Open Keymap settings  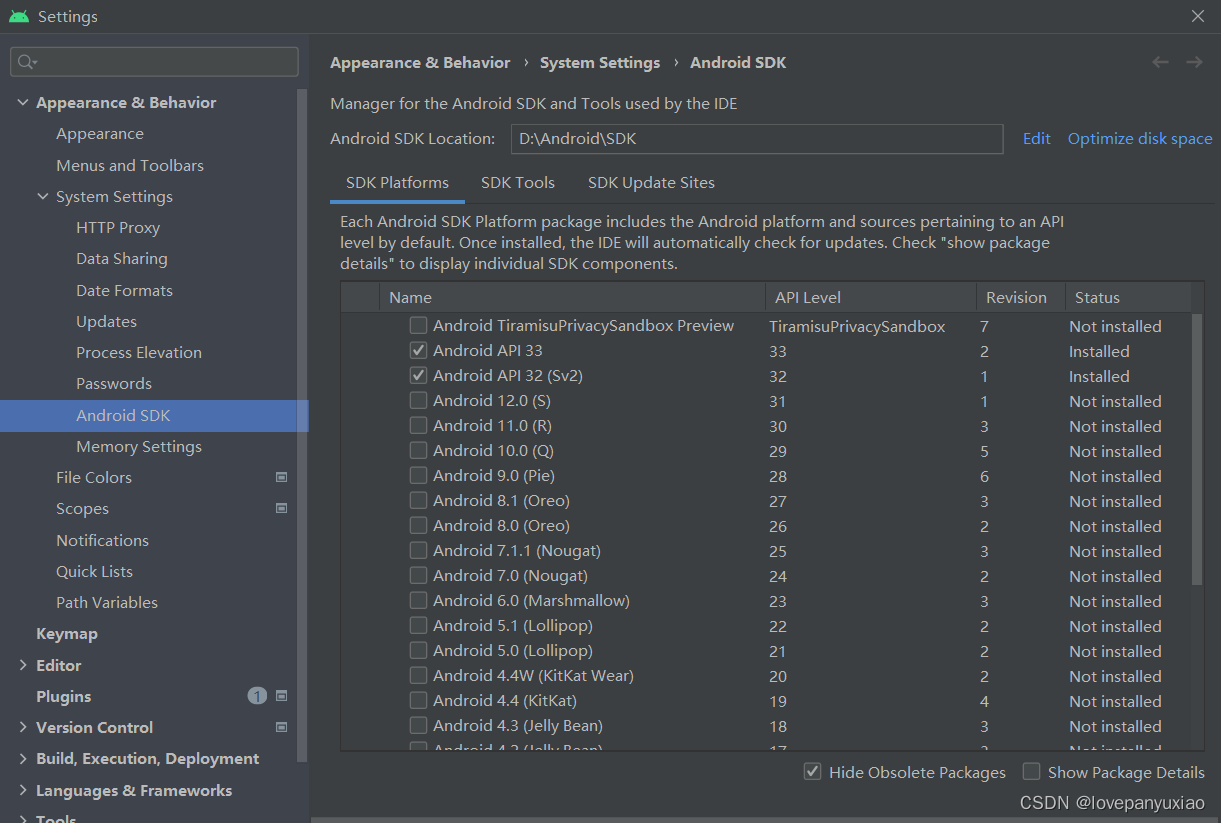pyautogui.click(x=67, y=634)
